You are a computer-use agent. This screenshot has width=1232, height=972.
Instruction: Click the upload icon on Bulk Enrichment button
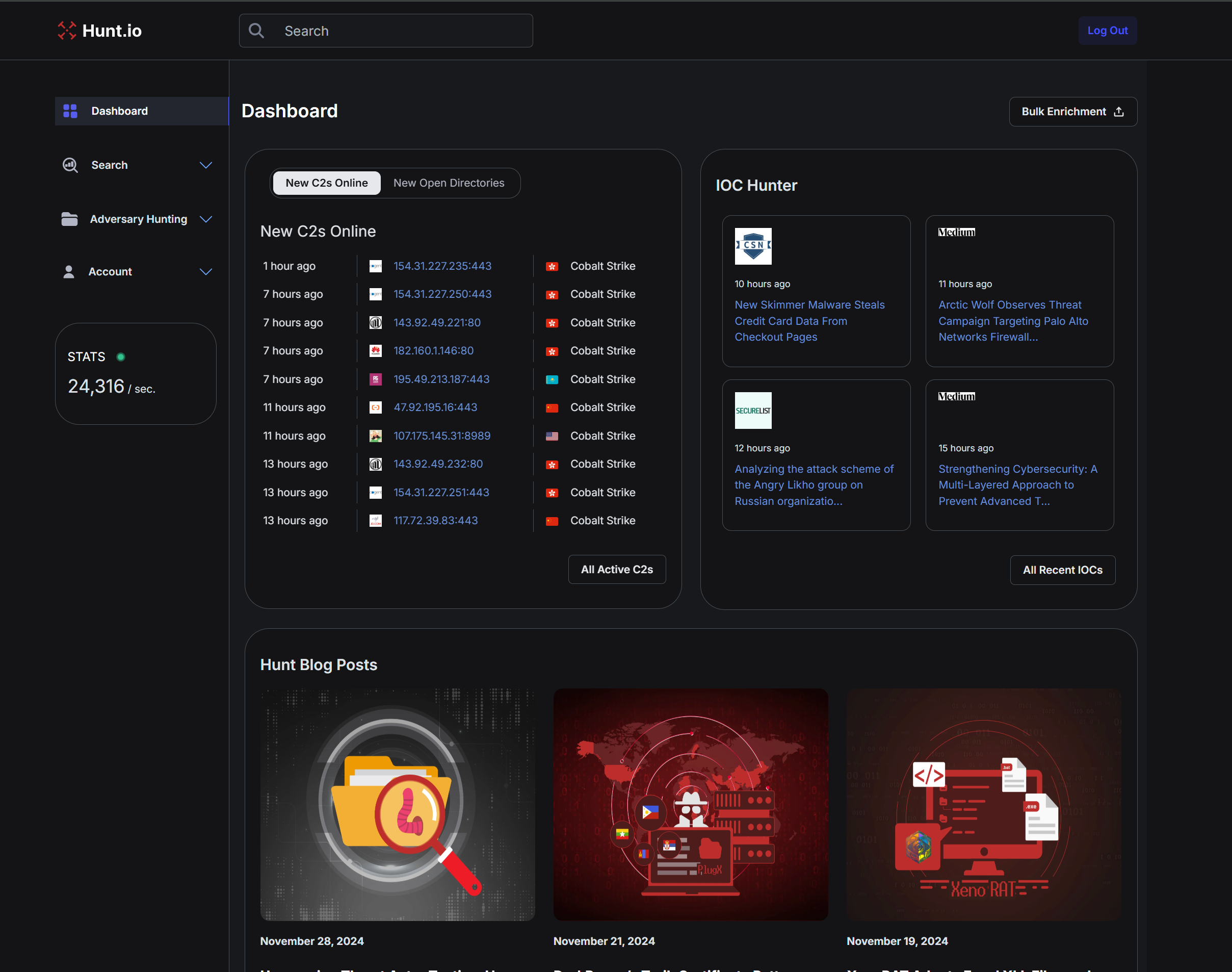click(x=1118, y=112)
